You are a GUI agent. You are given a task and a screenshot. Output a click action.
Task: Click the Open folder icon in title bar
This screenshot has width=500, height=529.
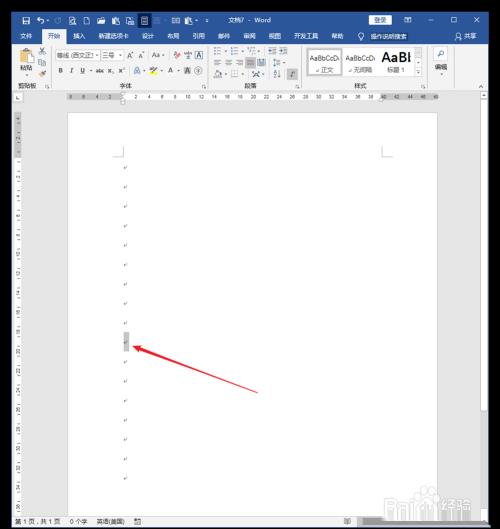click(101, 21)
